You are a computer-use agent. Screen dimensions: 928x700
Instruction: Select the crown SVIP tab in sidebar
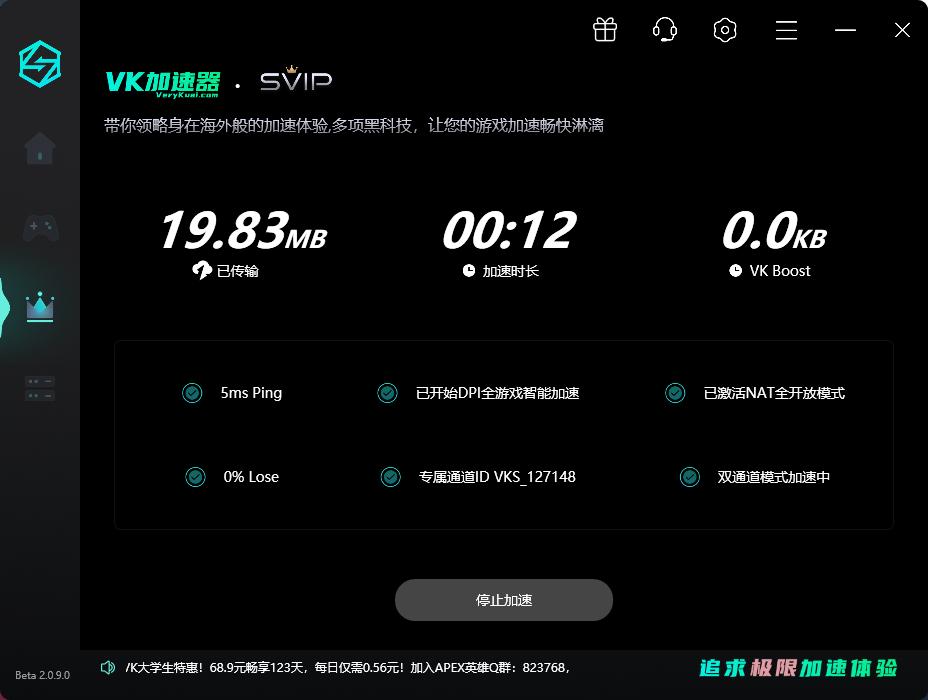coord(40,307)
